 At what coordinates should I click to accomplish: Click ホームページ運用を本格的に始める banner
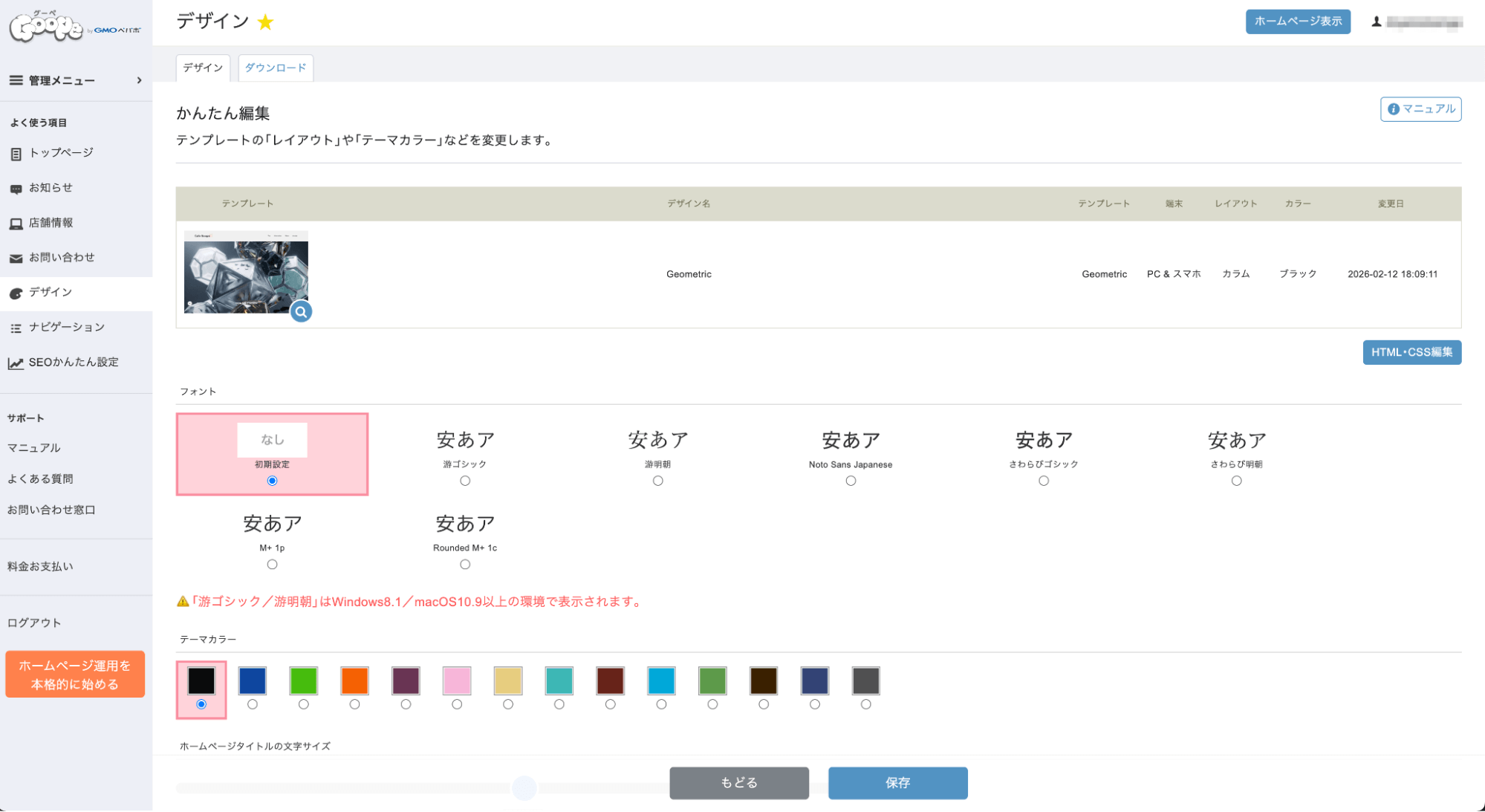pos(74,674)
